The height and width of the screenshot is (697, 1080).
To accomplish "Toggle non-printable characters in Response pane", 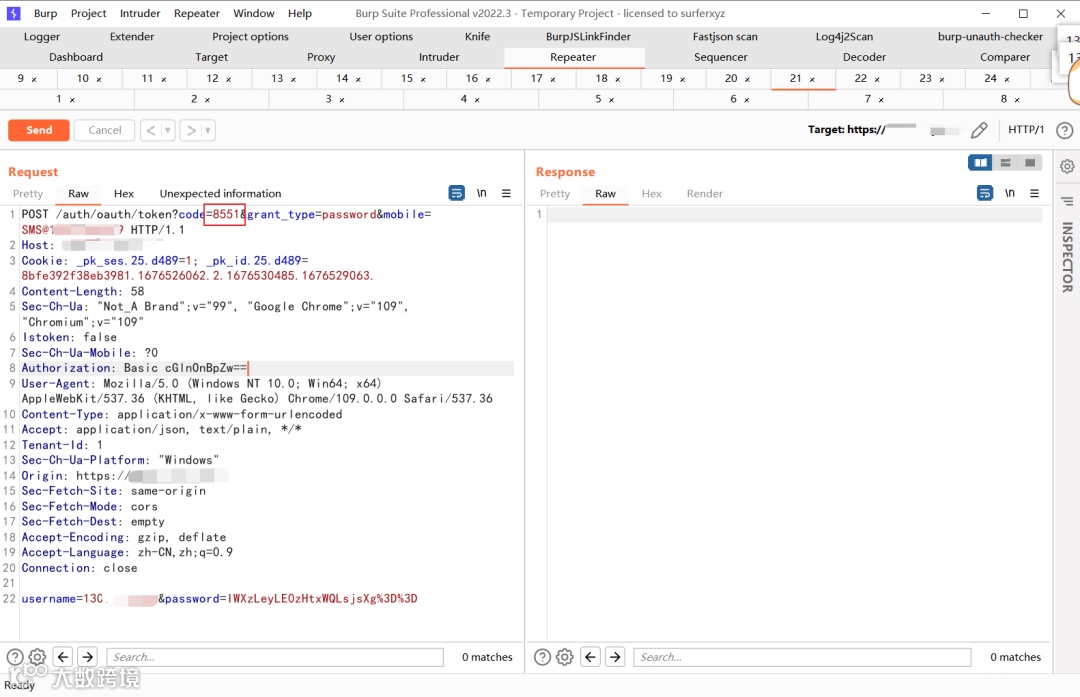I will 1010,193.
